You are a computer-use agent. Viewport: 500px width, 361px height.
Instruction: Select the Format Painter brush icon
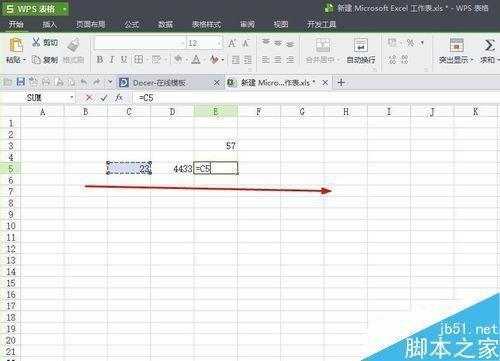point(74,45)
